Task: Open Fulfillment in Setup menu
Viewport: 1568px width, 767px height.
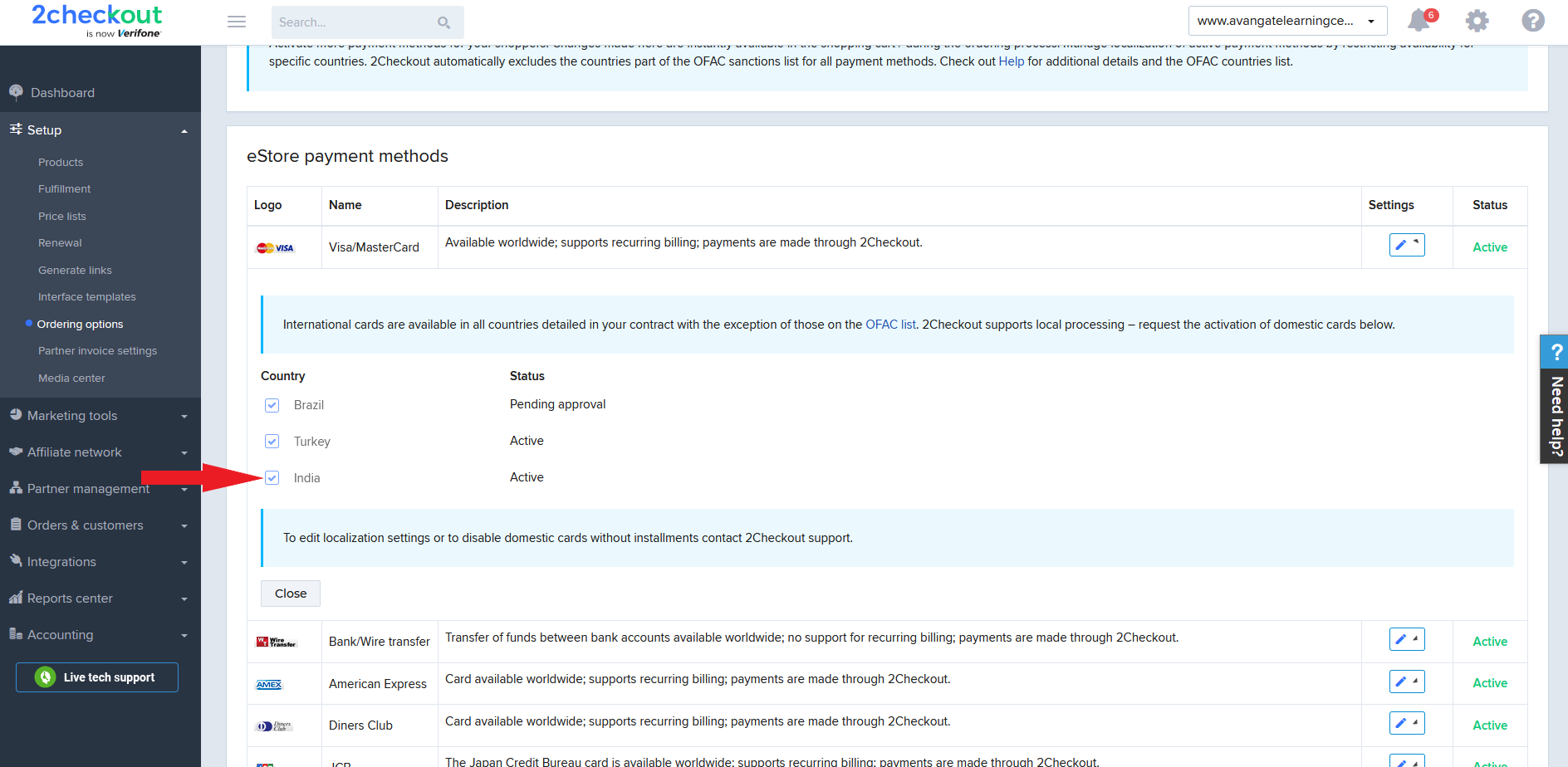Action: point(65,189)
